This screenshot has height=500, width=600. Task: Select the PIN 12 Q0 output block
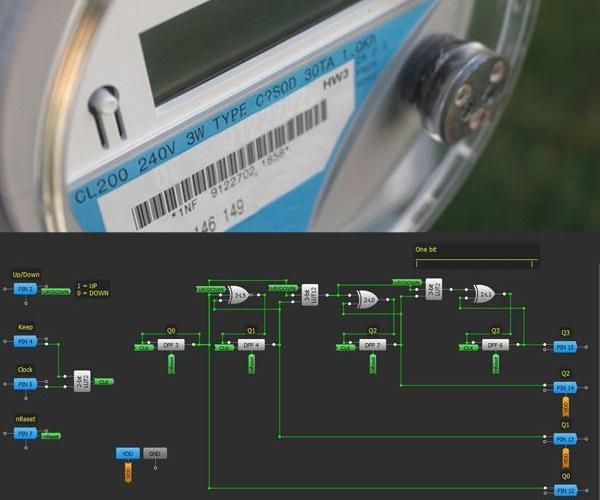pyautogui.click(x=565, y=490)
